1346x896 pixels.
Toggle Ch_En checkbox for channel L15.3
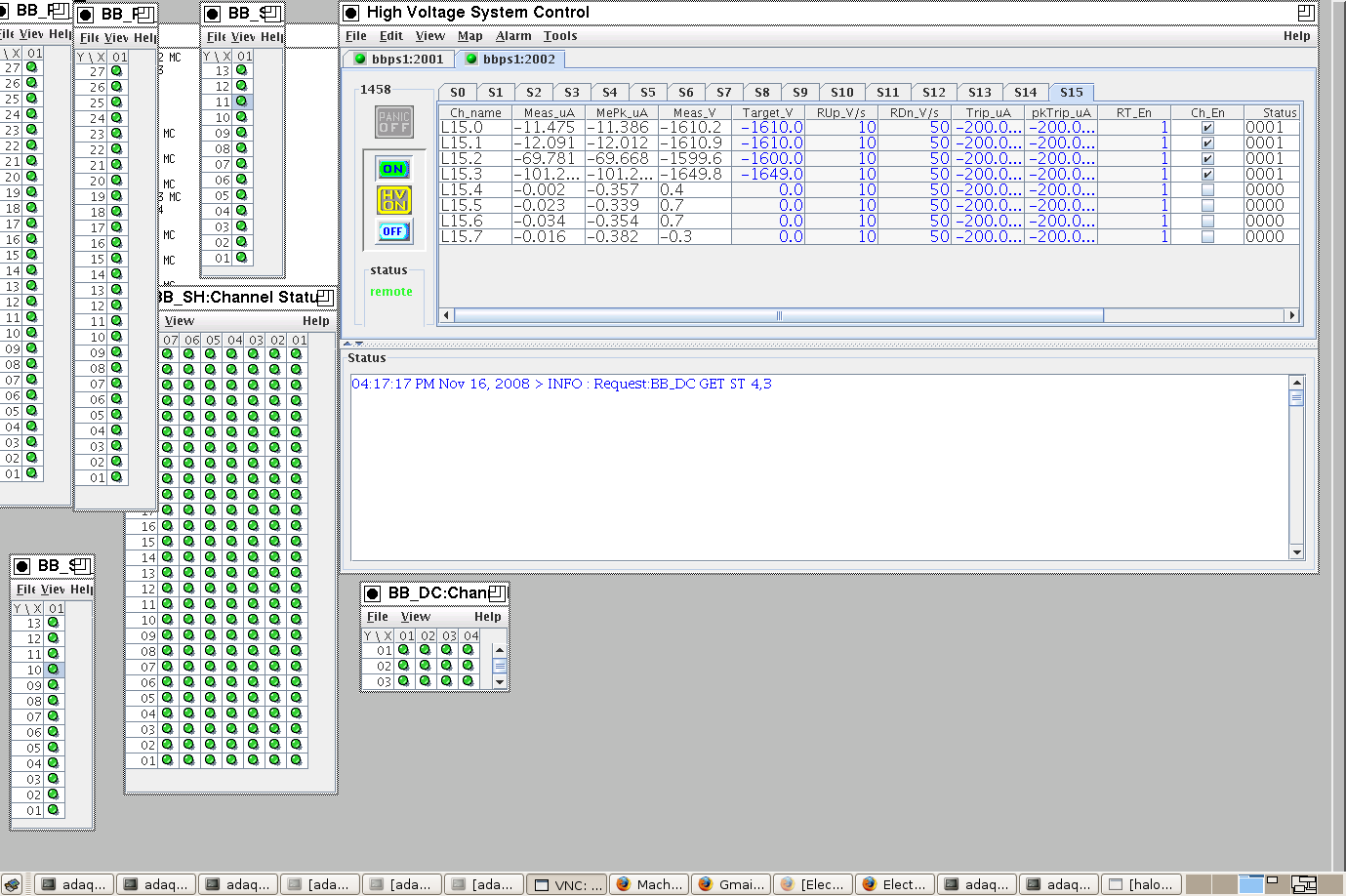click(x=1207, y=175)
